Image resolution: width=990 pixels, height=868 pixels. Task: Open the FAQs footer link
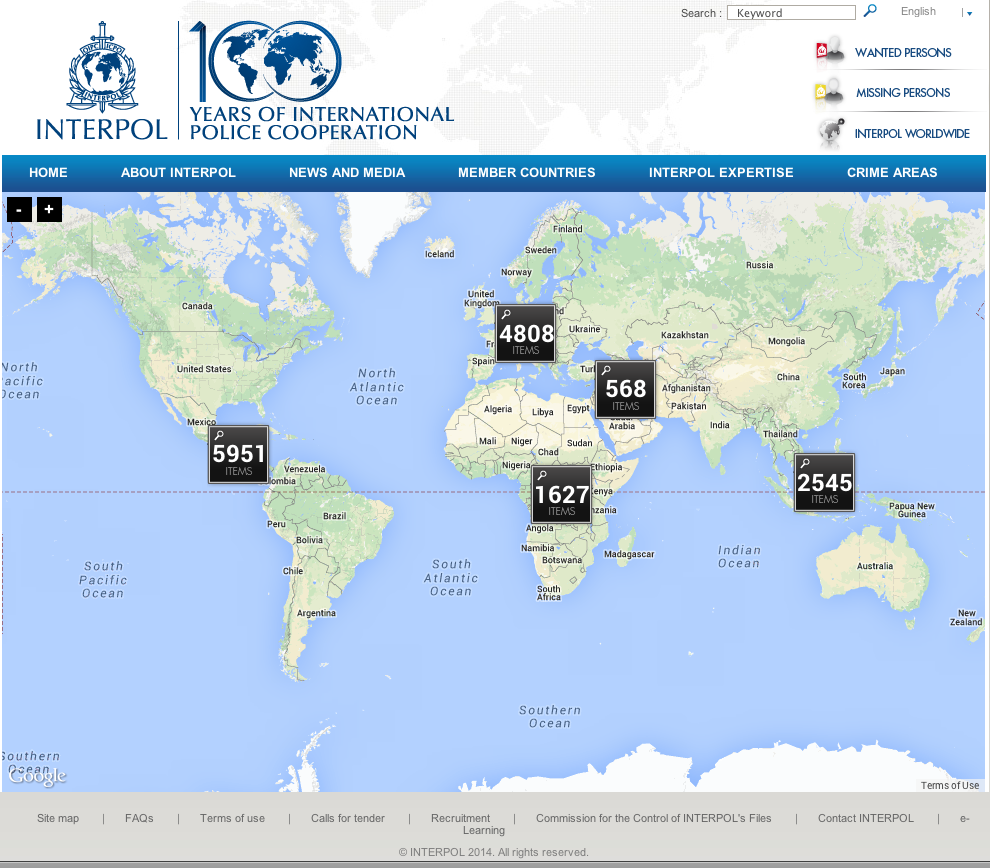139,818
